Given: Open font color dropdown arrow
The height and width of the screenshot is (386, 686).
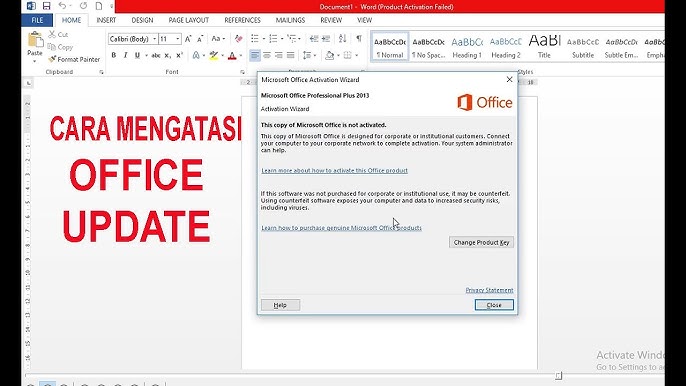Looking at the screenshot, I should pyautogui.click(x=241, y=56).
